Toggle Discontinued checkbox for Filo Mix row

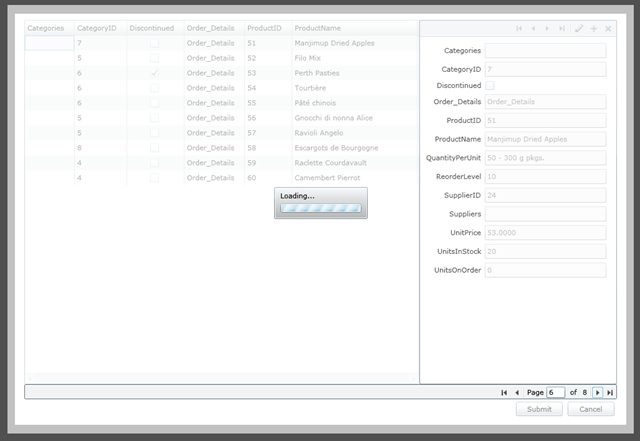pyautogui.click(x=154, y=59)
